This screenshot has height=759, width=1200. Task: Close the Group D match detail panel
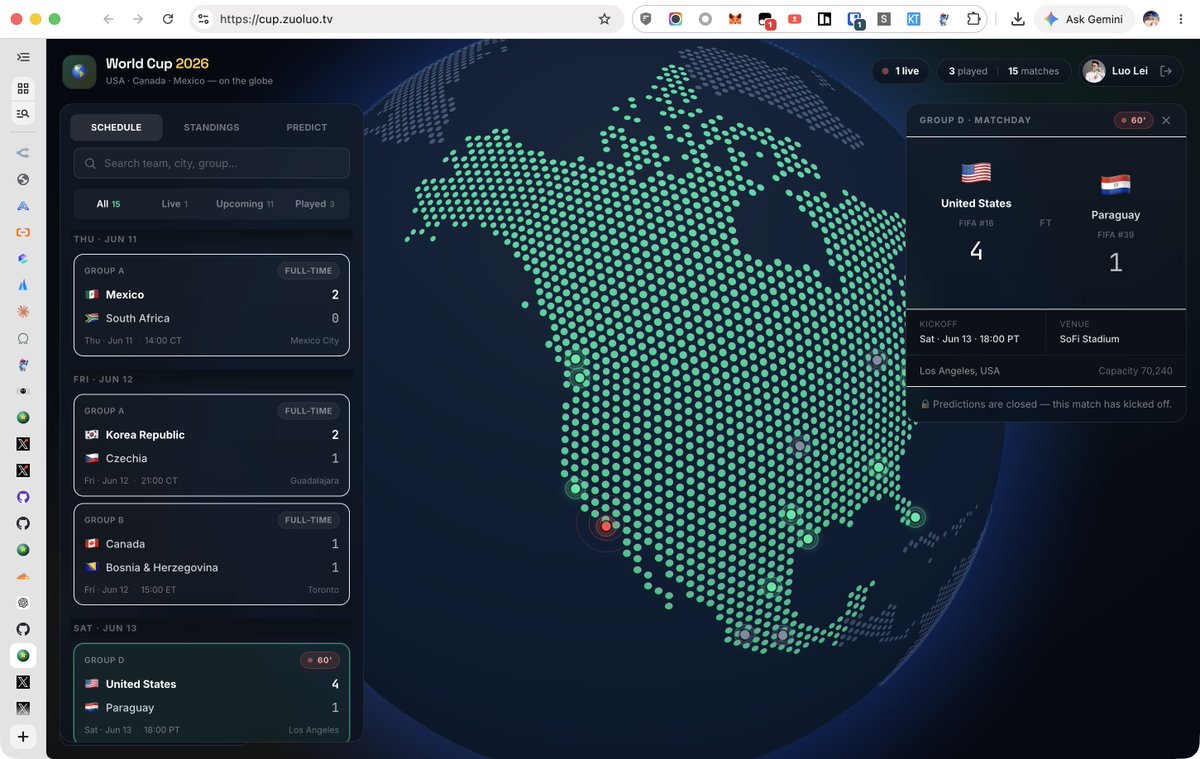[1166, 120]
